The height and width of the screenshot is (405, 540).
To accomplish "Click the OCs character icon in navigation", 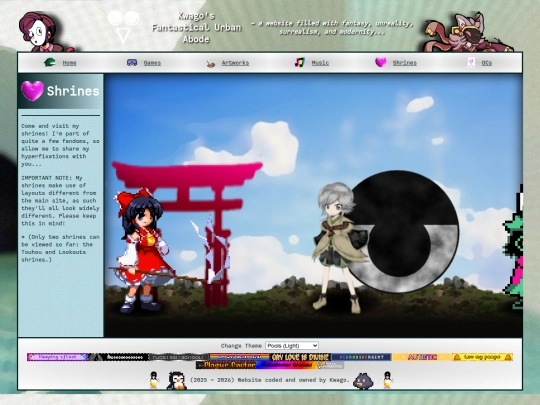I will tap(471, 62).
